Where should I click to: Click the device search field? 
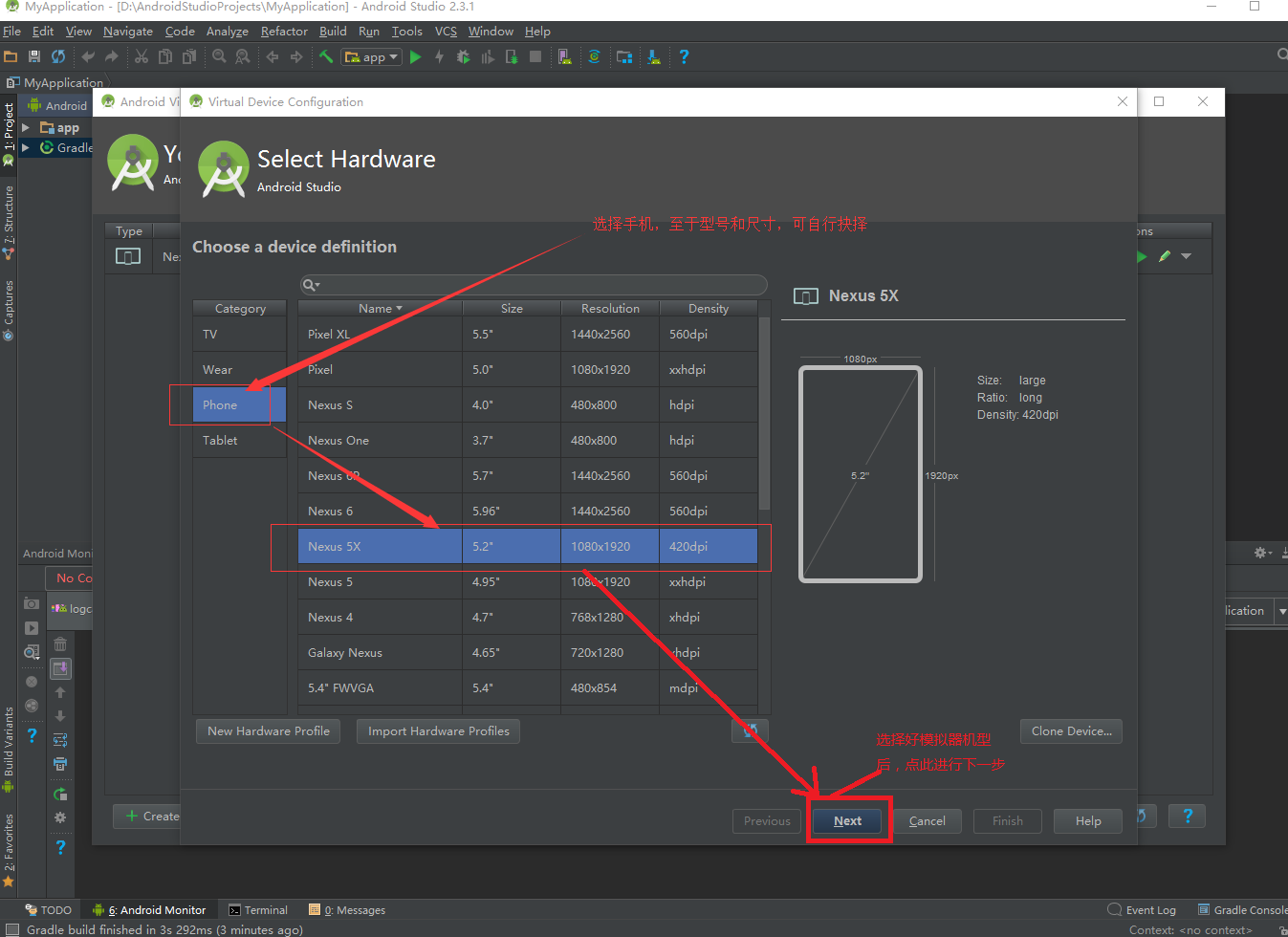pos(534,285)
